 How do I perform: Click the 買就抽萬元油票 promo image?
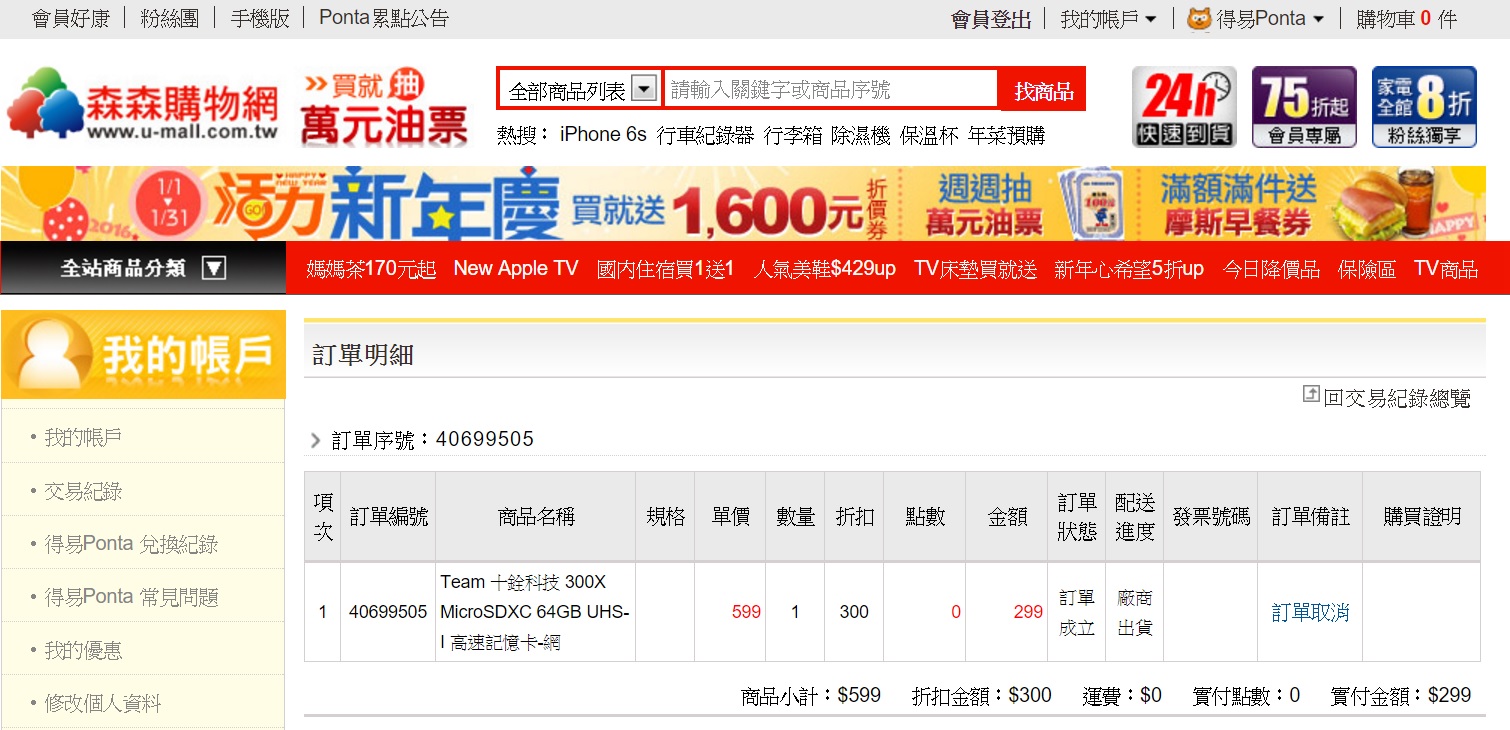click(385, 108)
